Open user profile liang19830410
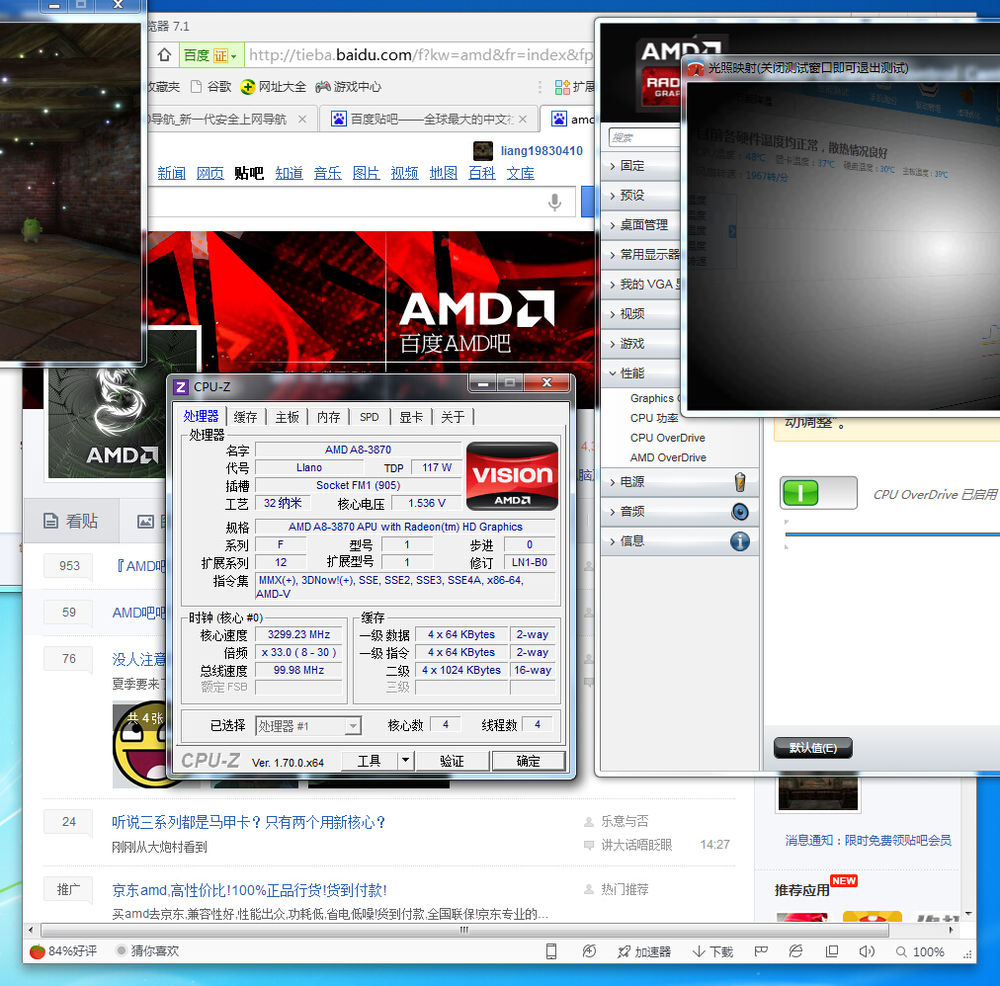 pos(541,151)
